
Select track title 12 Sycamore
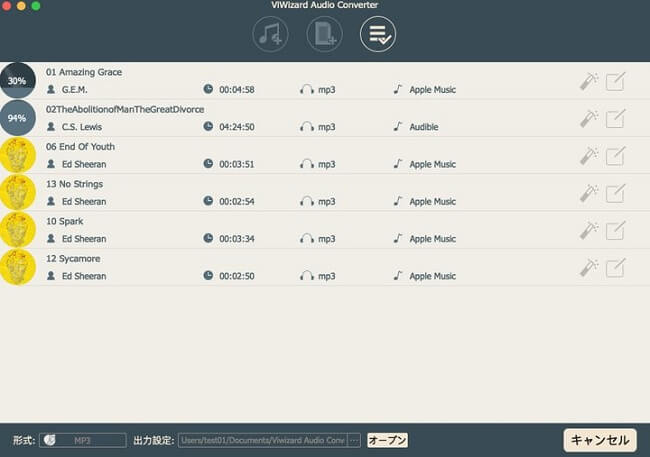[x=73, y=259]
